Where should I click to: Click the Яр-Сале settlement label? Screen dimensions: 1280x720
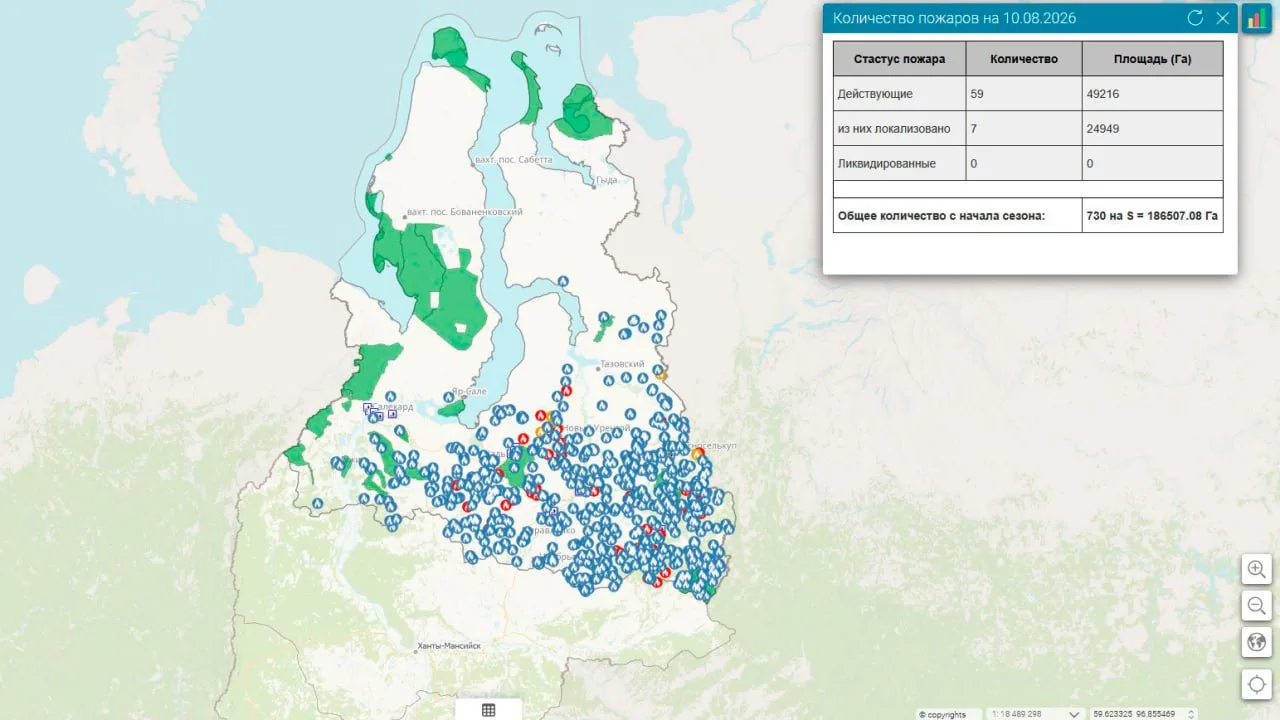468,392
